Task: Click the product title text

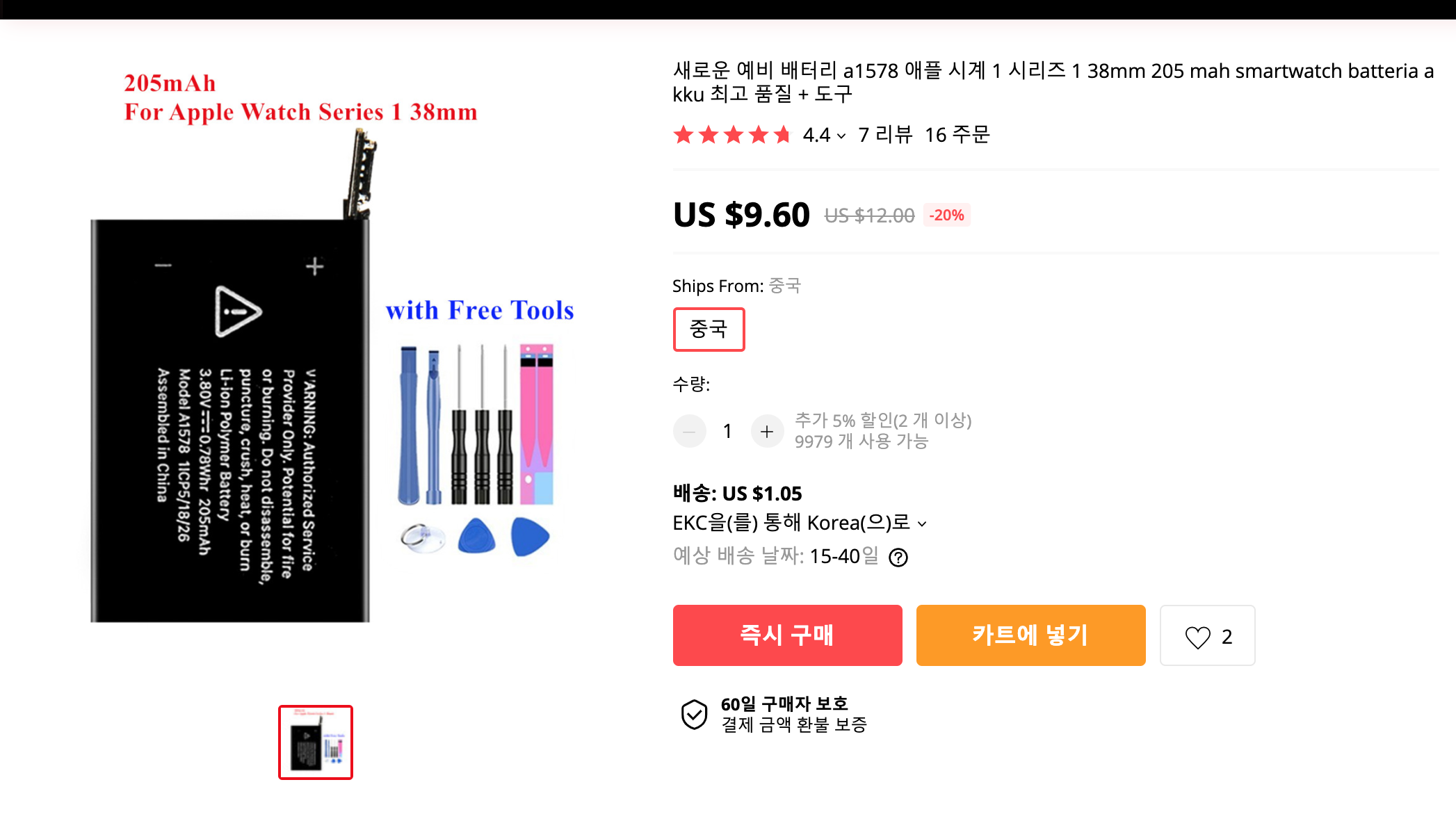Action: tap(1053, 82)
